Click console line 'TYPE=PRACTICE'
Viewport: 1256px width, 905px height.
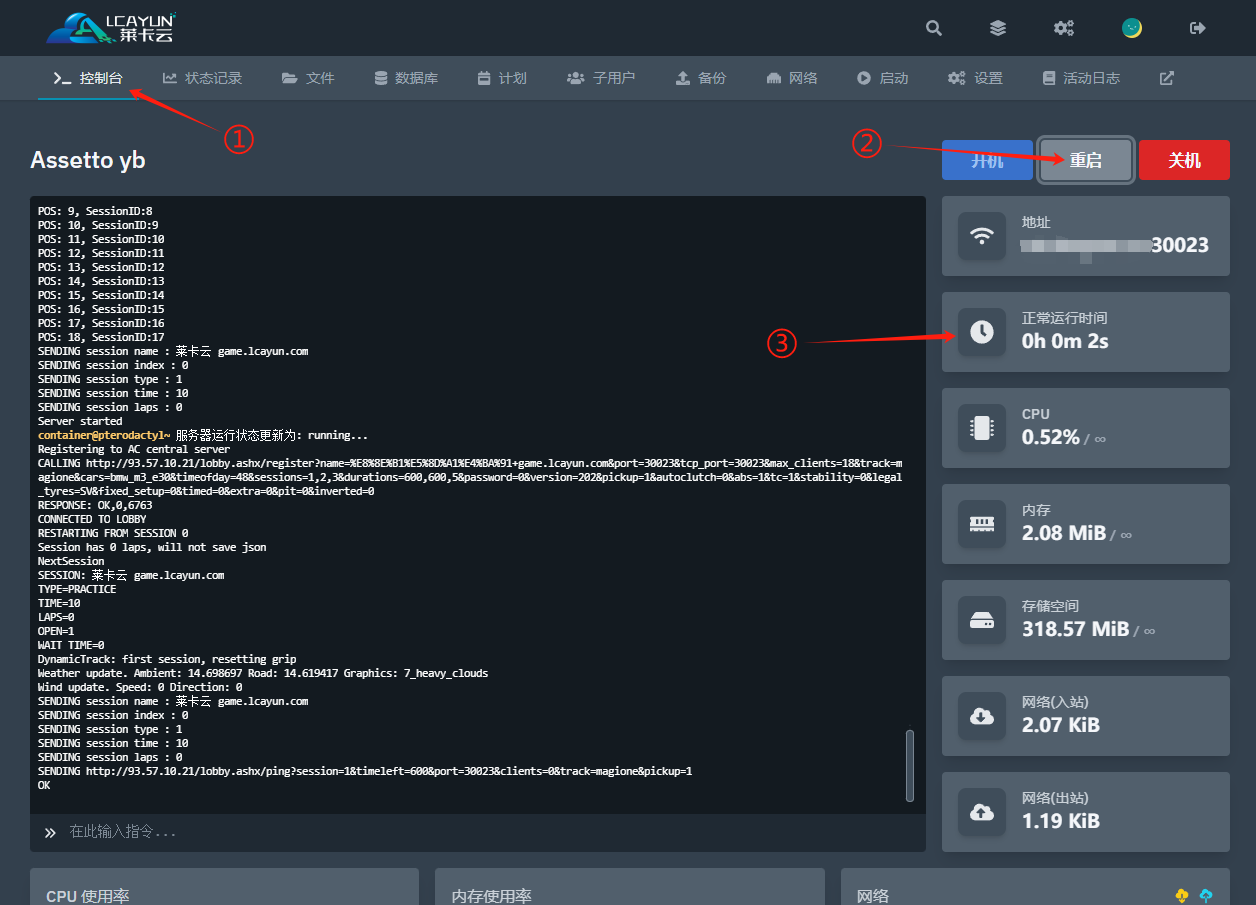click(77, 589)
